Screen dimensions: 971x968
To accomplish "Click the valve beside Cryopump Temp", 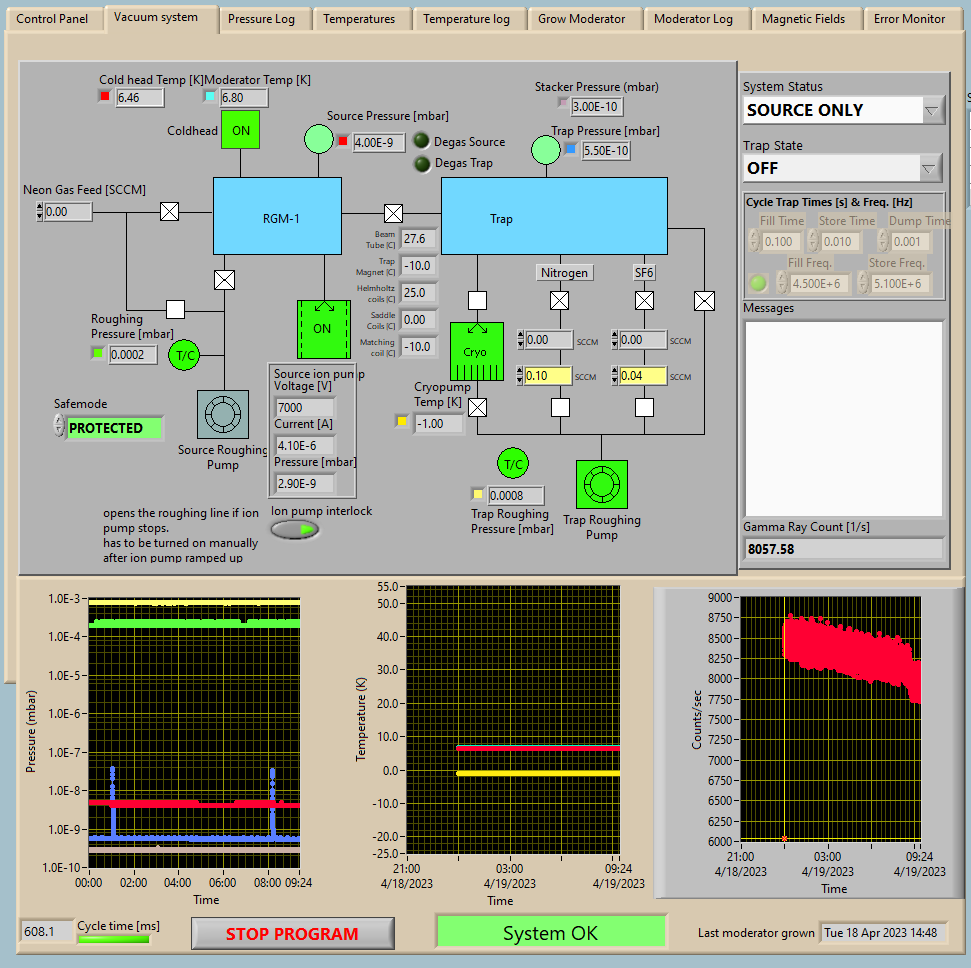I will point(477,408).
